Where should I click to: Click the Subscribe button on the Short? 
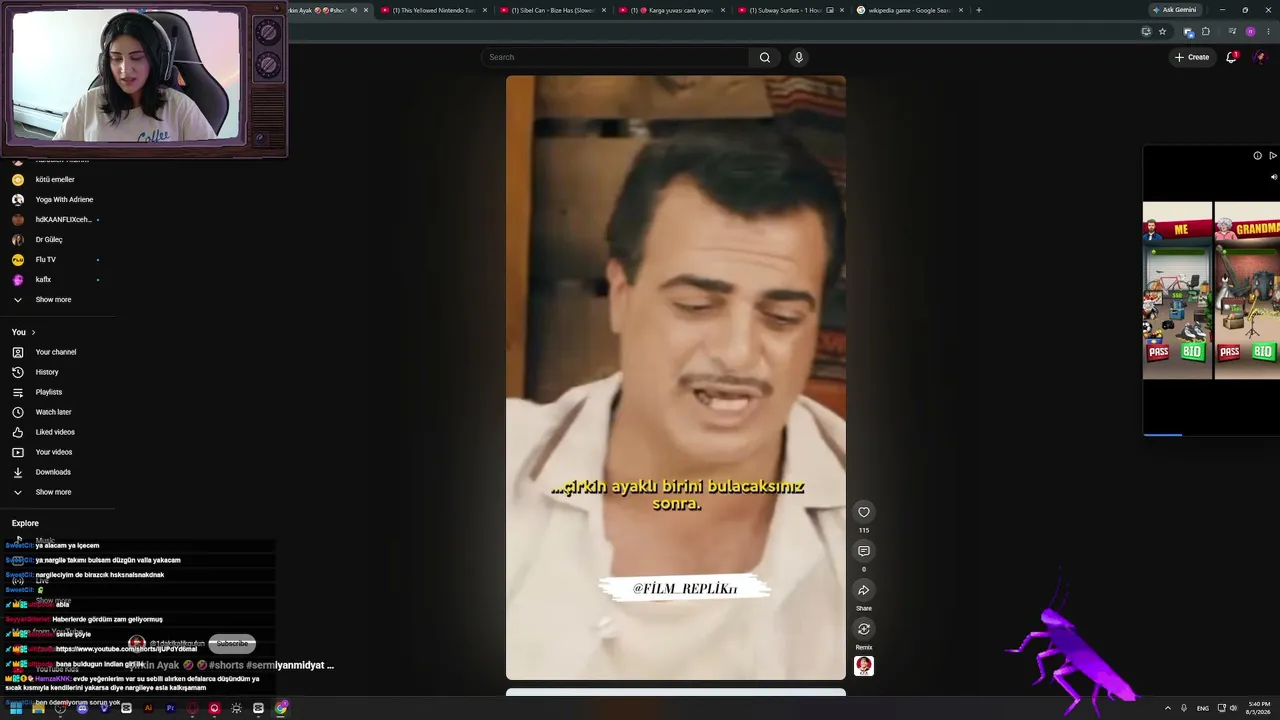[x=232, y=643]
